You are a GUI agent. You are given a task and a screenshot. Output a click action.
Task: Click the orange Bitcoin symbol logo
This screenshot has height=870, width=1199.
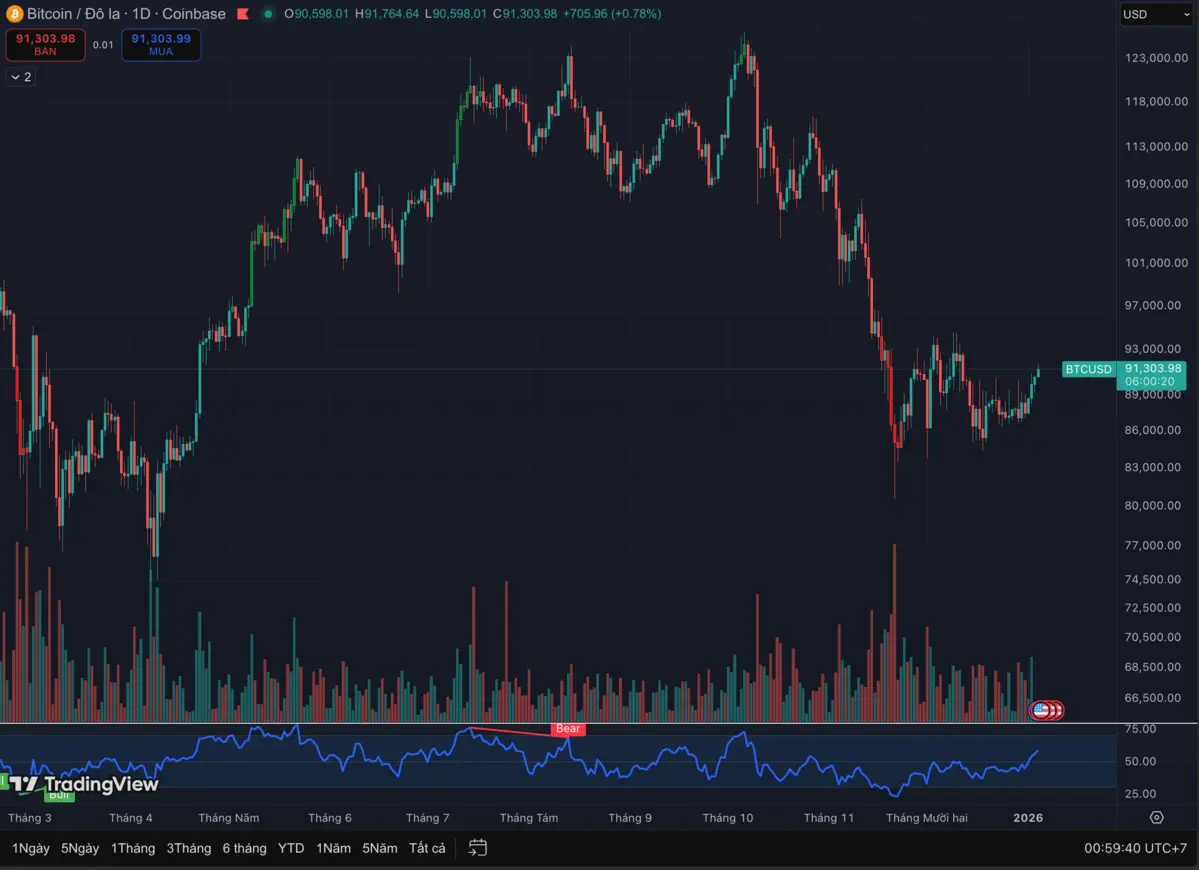pos(14,14)
